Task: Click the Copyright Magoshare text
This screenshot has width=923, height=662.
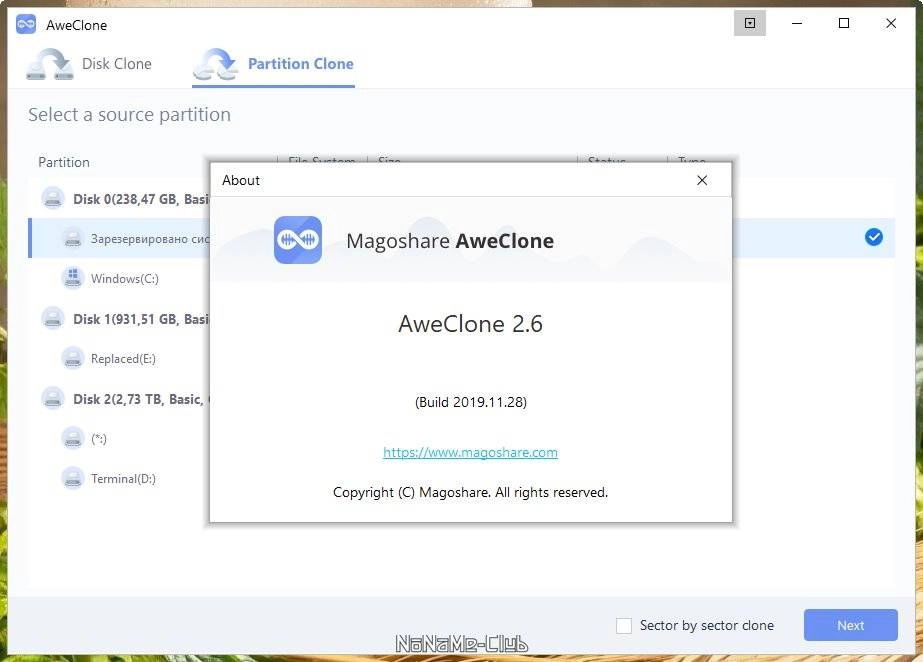Action: point(470,492)
